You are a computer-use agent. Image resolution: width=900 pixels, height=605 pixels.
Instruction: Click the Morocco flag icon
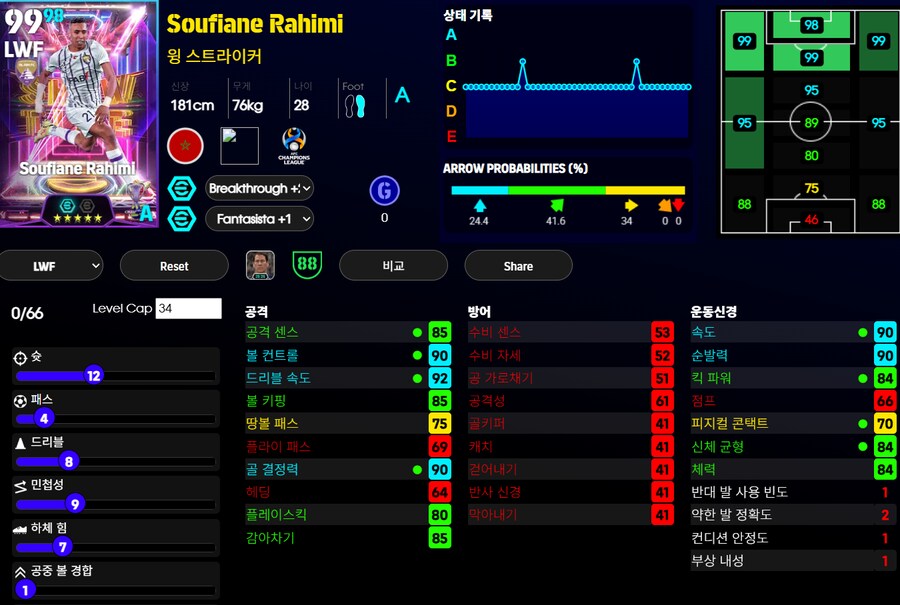tap(185, 146)
